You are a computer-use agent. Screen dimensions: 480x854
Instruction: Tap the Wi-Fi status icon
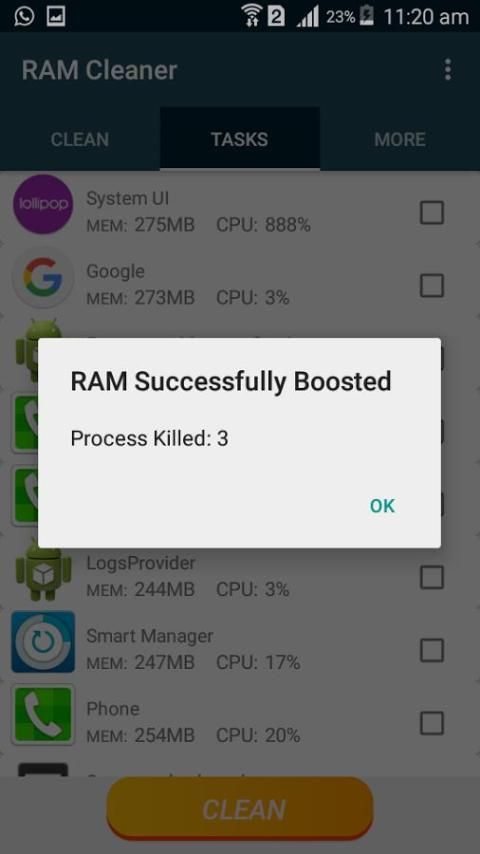251,15
